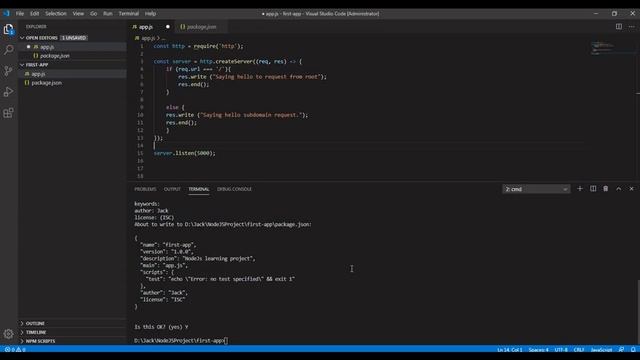Screen dimensions: 640x360
Task: Open the terminal selector dropdown '2: cmd'
Action: coord(536,189)
